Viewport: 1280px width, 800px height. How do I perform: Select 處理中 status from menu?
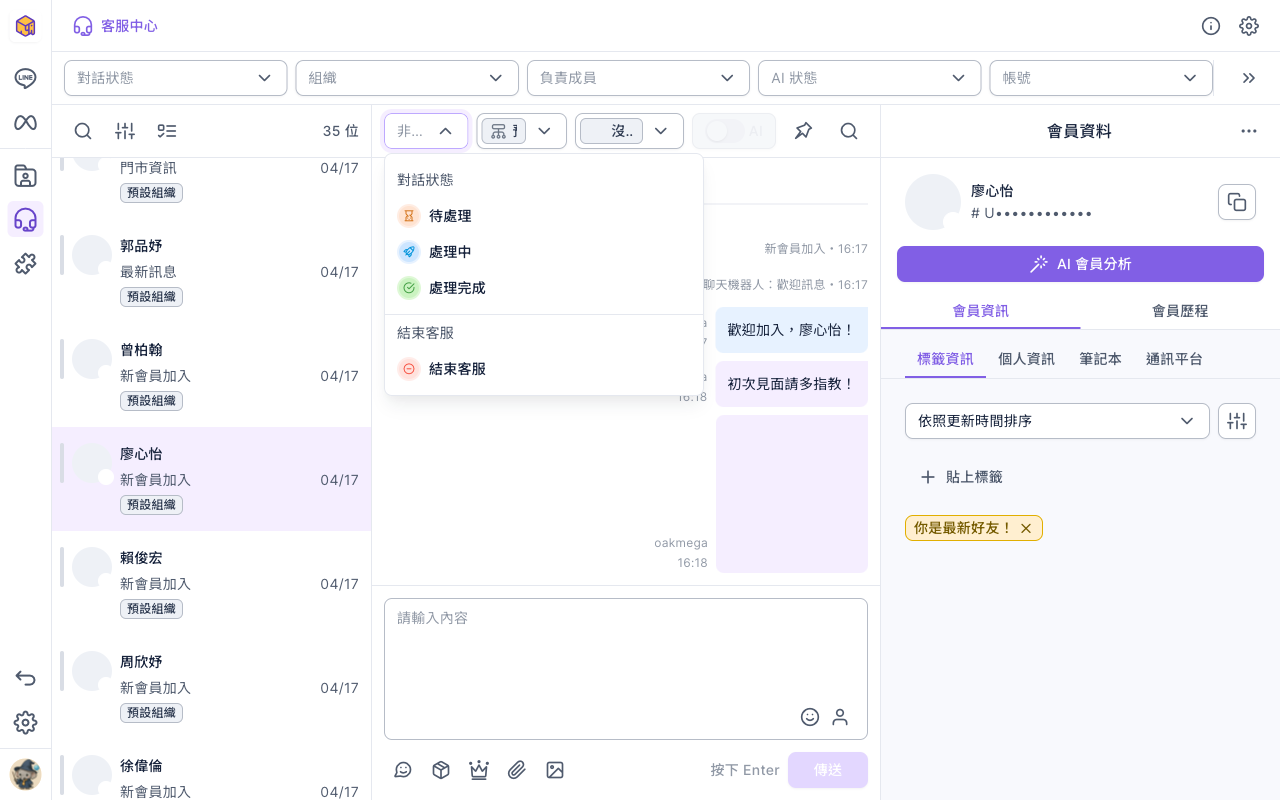(544, 252)
